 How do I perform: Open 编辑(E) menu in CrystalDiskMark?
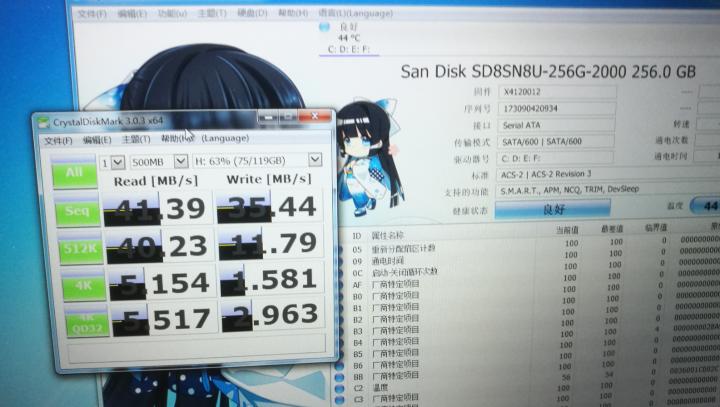(97, 140)
